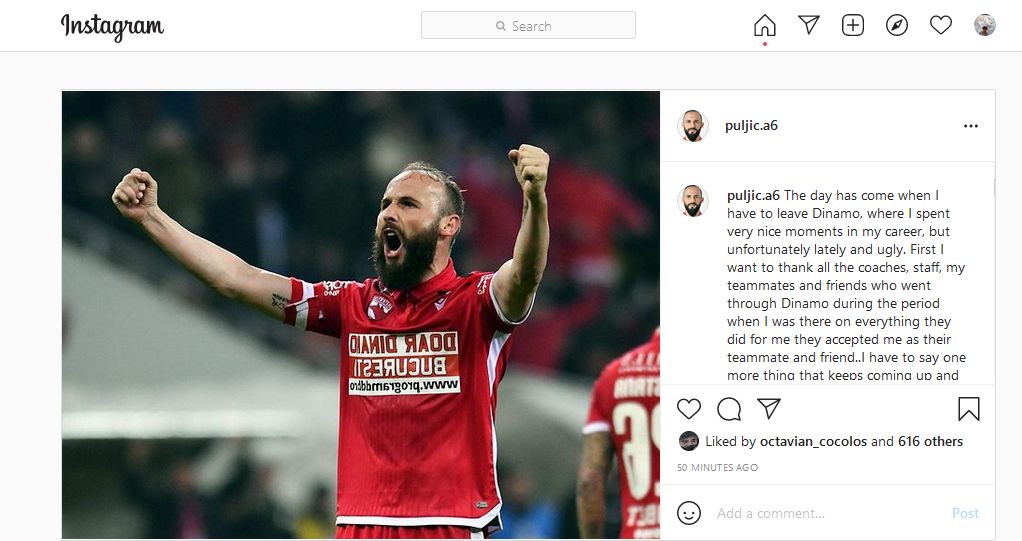Image resolution: width=1022 pixels, height=541 pixels.
Task: Open puljic.a6 profile from post header
Action: 751,125
